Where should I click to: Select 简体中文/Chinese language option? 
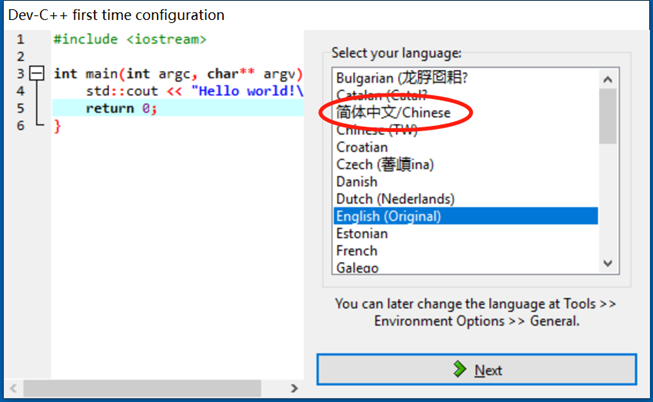point(466,112)
